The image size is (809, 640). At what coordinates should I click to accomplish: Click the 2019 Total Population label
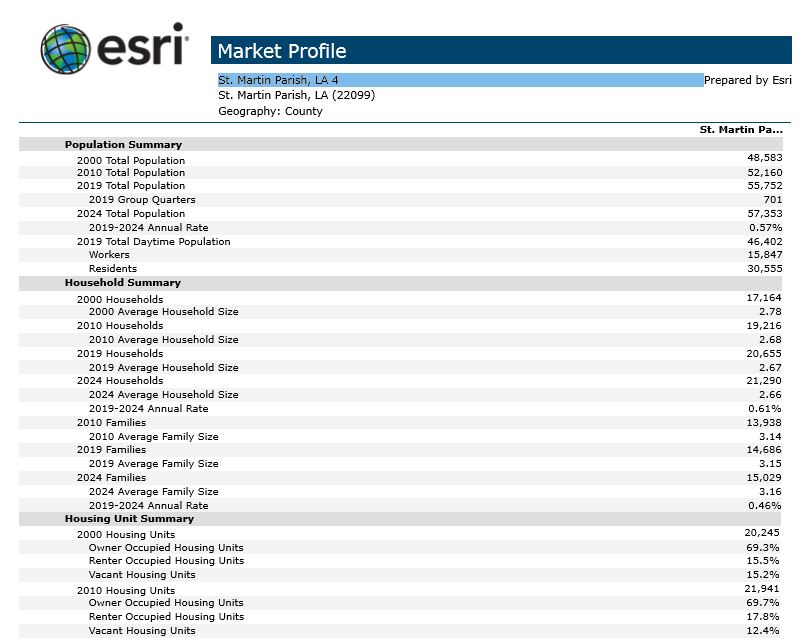point(131,185)
